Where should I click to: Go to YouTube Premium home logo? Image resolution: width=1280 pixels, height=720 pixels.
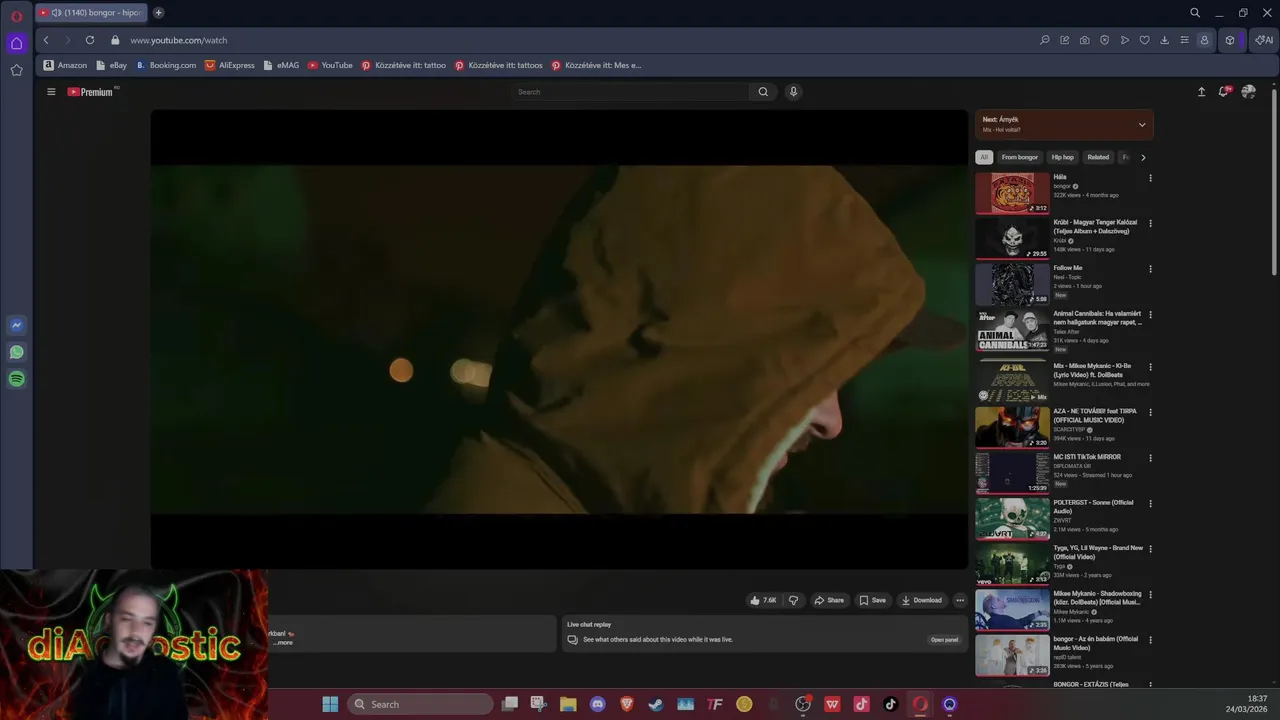[90, 92]
